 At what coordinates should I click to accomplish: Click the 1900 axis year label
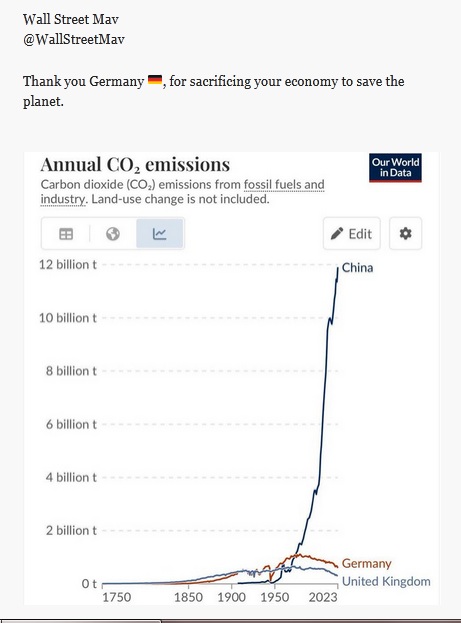(232, 597)
